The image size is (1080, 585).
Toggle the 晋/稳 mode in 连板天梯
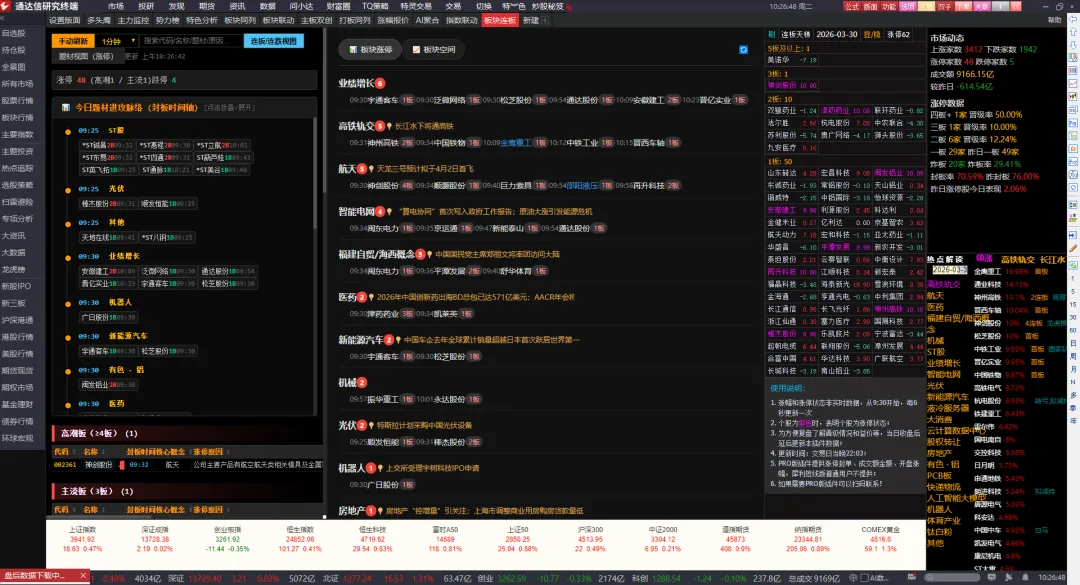[871, 34]
